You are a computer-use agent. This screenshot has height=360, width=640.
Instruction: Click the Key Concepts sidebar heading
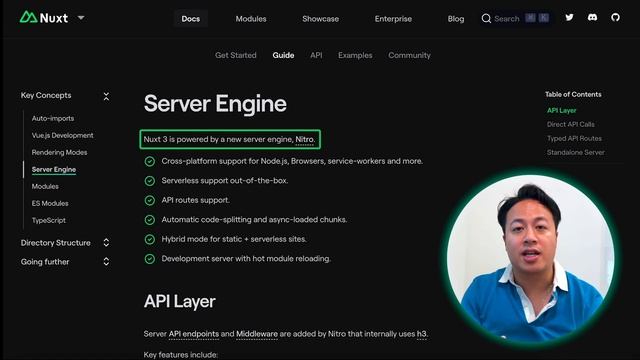(x=46, y=96)
